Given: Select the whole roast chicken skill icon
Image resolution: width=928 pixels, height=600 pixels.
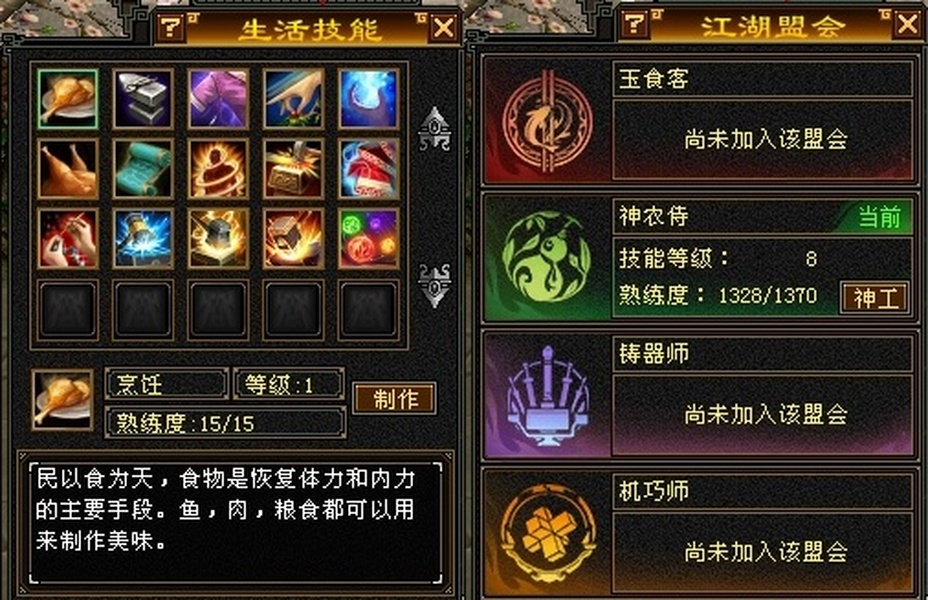Looking at the screenshot, I should click(67, 169).
